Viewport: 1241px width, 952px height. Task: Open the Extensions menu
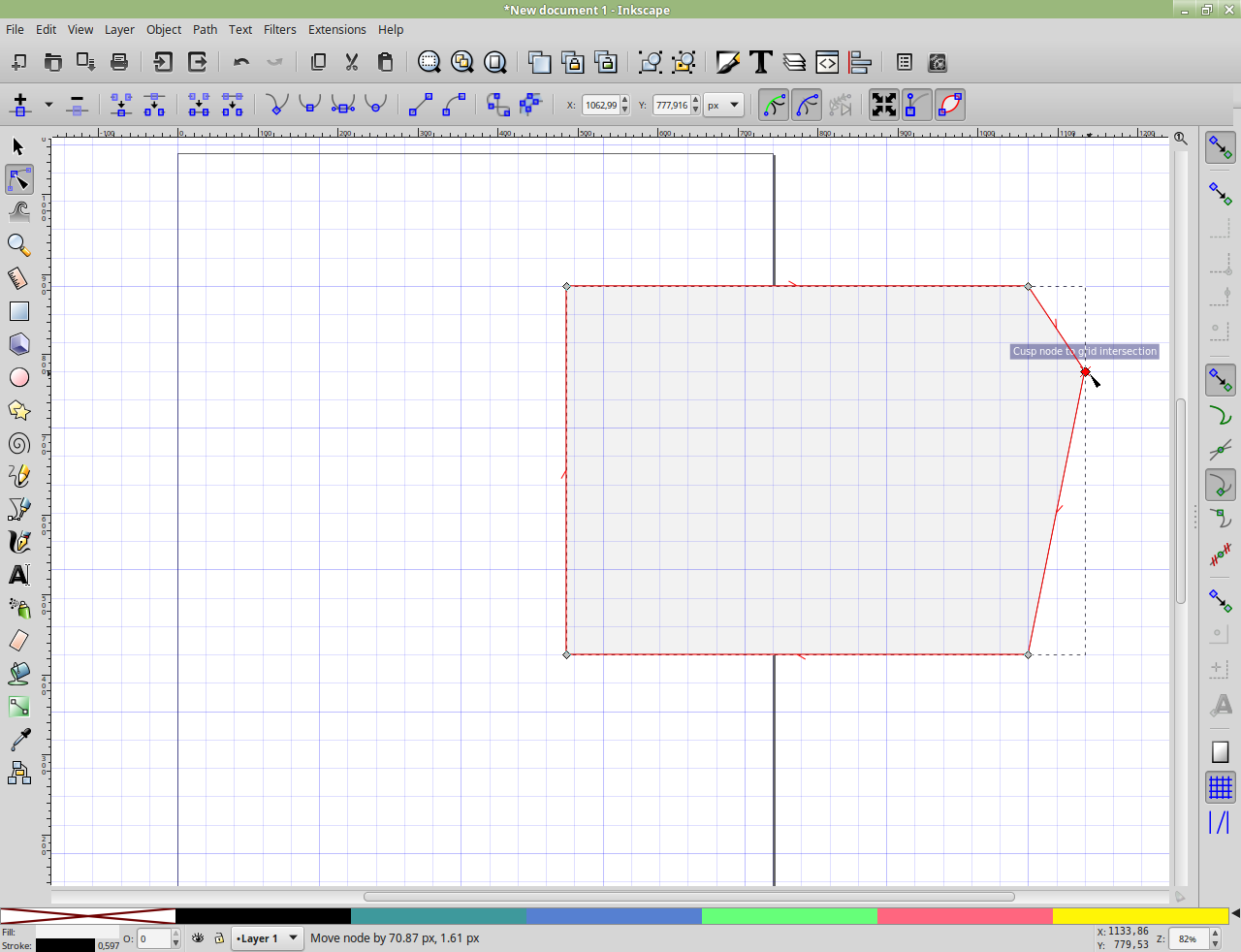click(336, 30)
